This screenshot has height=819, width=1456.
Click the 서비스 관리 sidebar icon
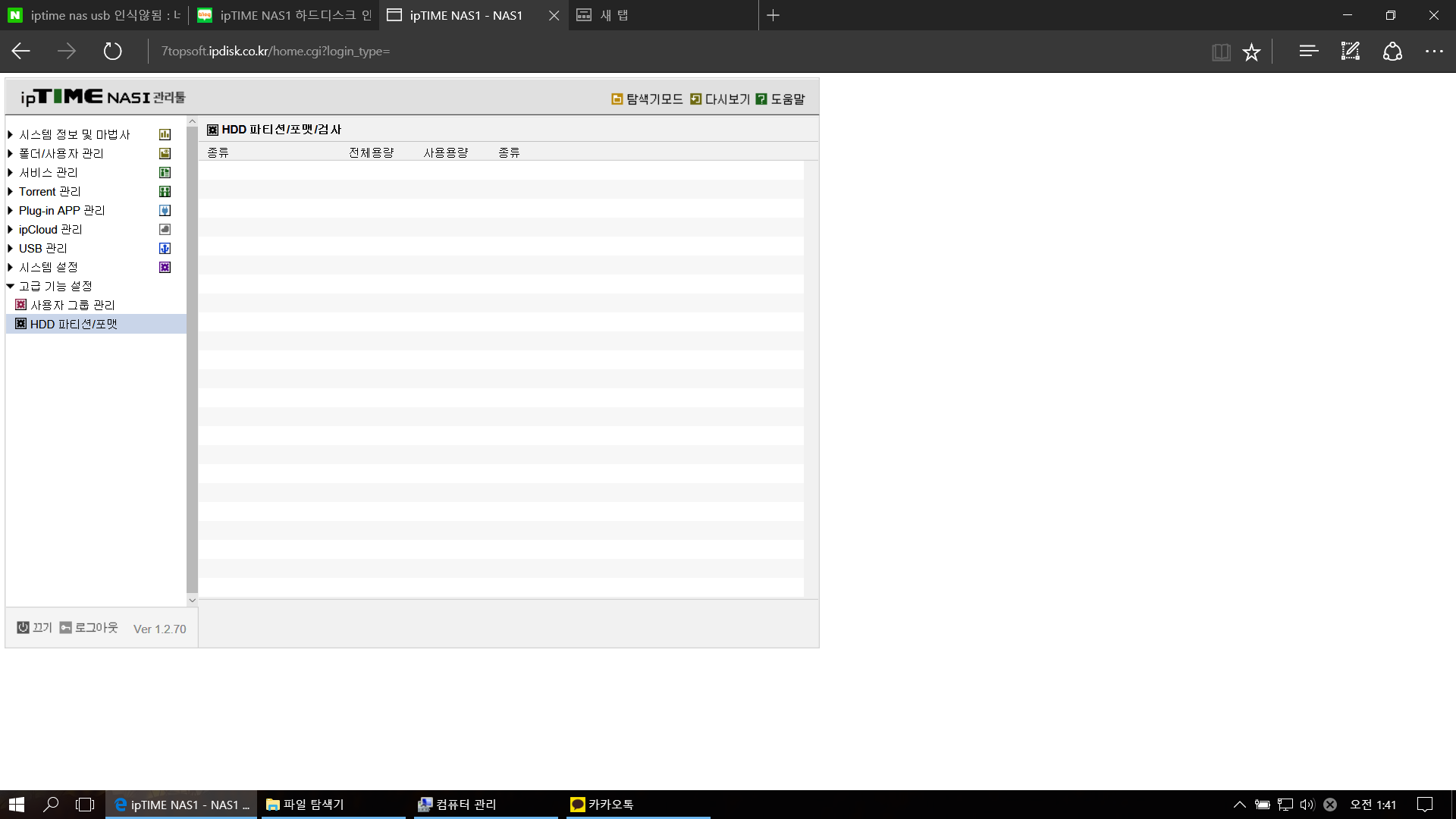click(x=165, y=172)
